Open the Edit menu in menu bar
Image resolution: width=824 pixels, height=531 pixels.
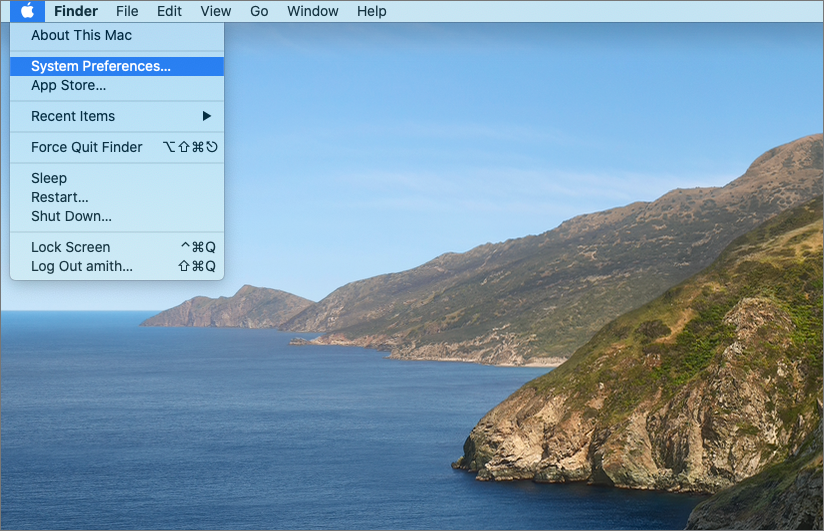coord(169,11)
